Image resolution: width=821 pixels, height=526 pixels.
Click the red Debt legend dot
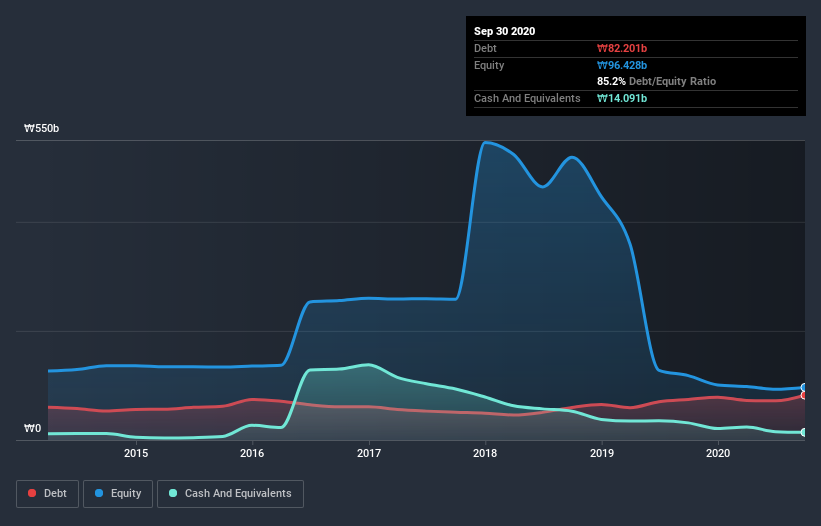(32, 493)
